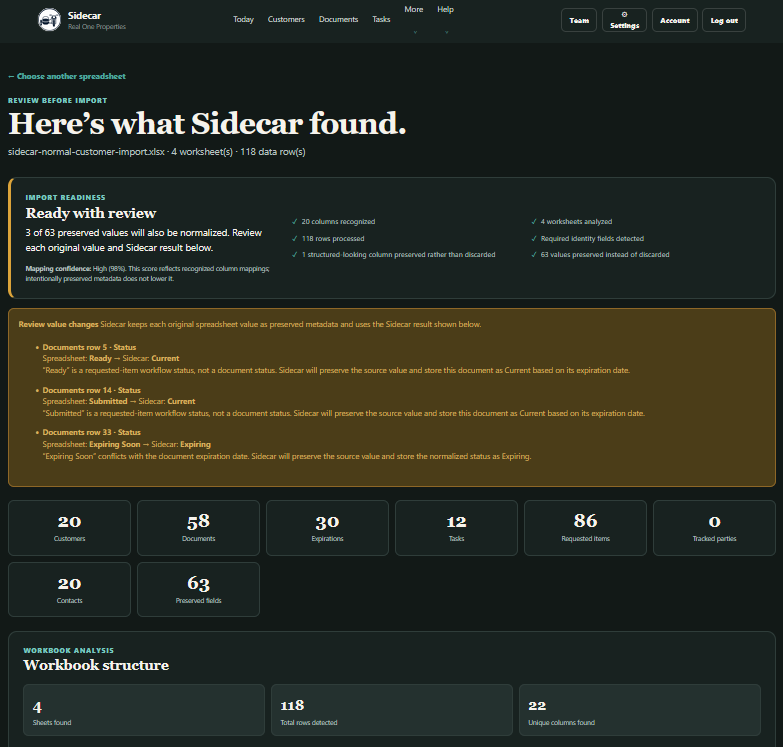Click the Ready to Current change line

point(111,359)
